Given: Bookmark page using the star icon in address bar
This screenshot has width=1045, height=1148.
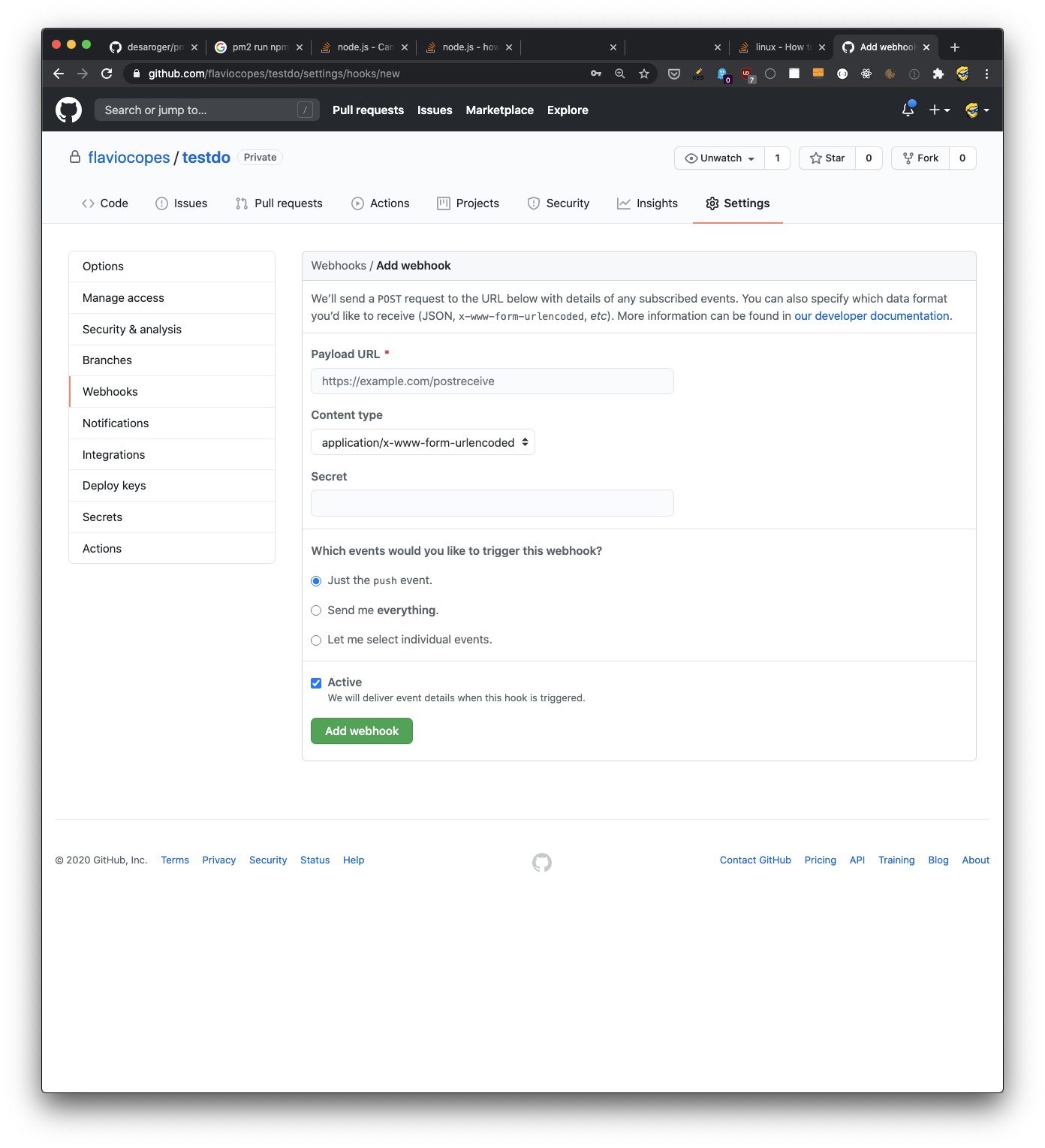Looking at the screenshot, I should 643,74.
